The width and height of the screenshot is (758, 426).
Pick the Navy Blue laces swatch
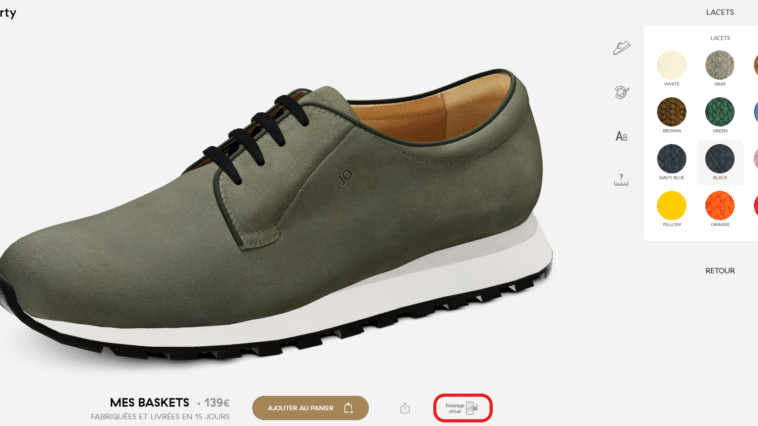point(671,159)
